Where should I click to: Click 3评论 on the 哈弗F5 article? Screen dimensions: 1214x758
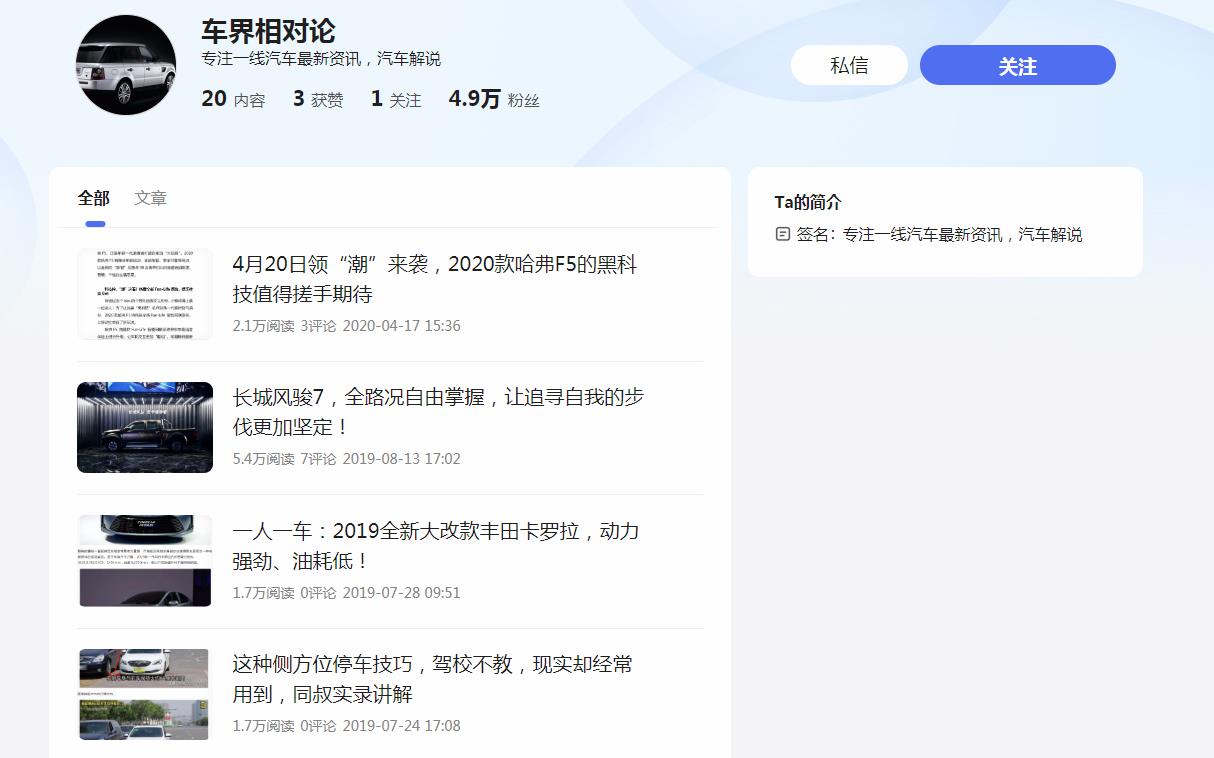(319, 326)
